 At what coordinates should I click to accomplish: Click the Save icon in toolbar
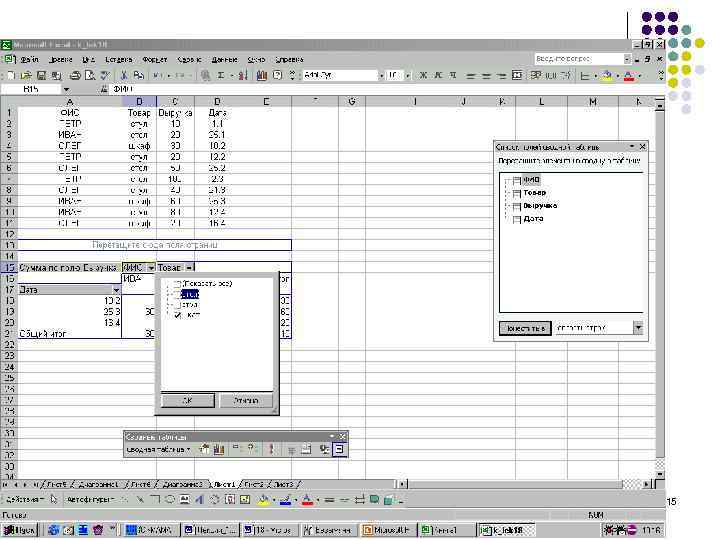[x=41, y=75]
